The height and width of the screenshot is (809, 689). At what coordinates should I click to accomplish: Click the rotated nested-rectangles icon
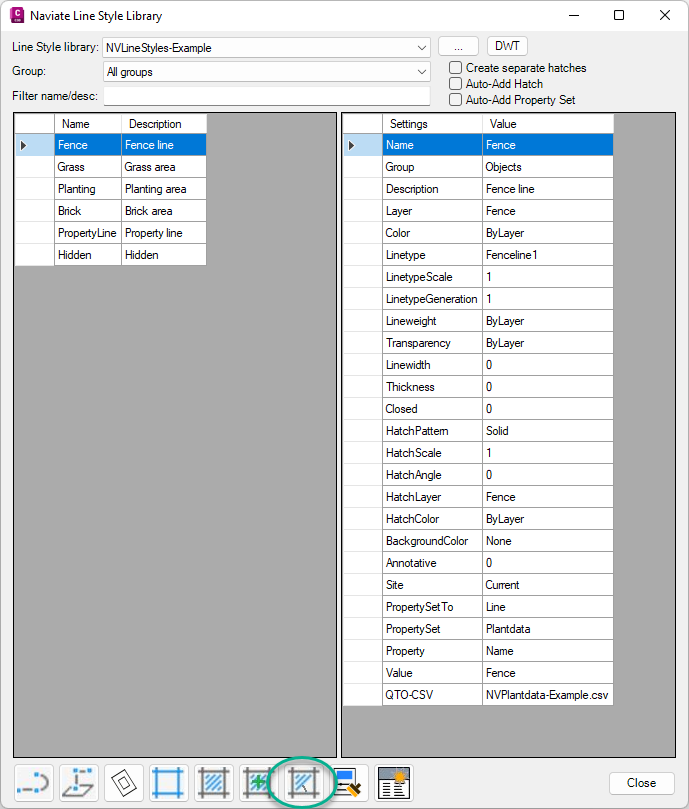pyautogui.click(x=124, y=783)
